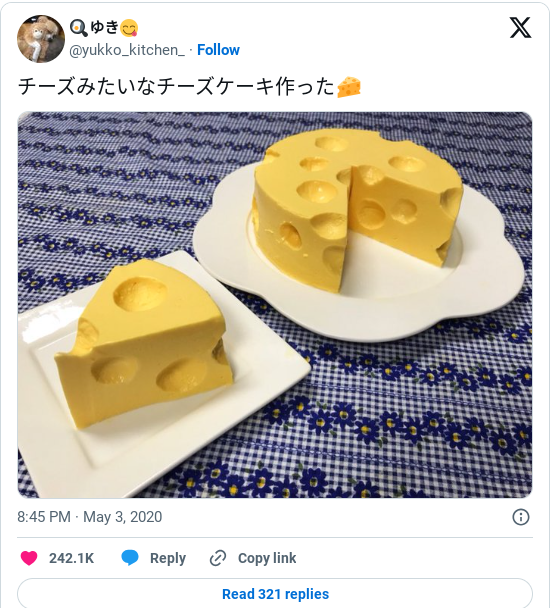Open the cheesecake photo
552x608 pixels.
pyautogui.click(x=275, y=305)
